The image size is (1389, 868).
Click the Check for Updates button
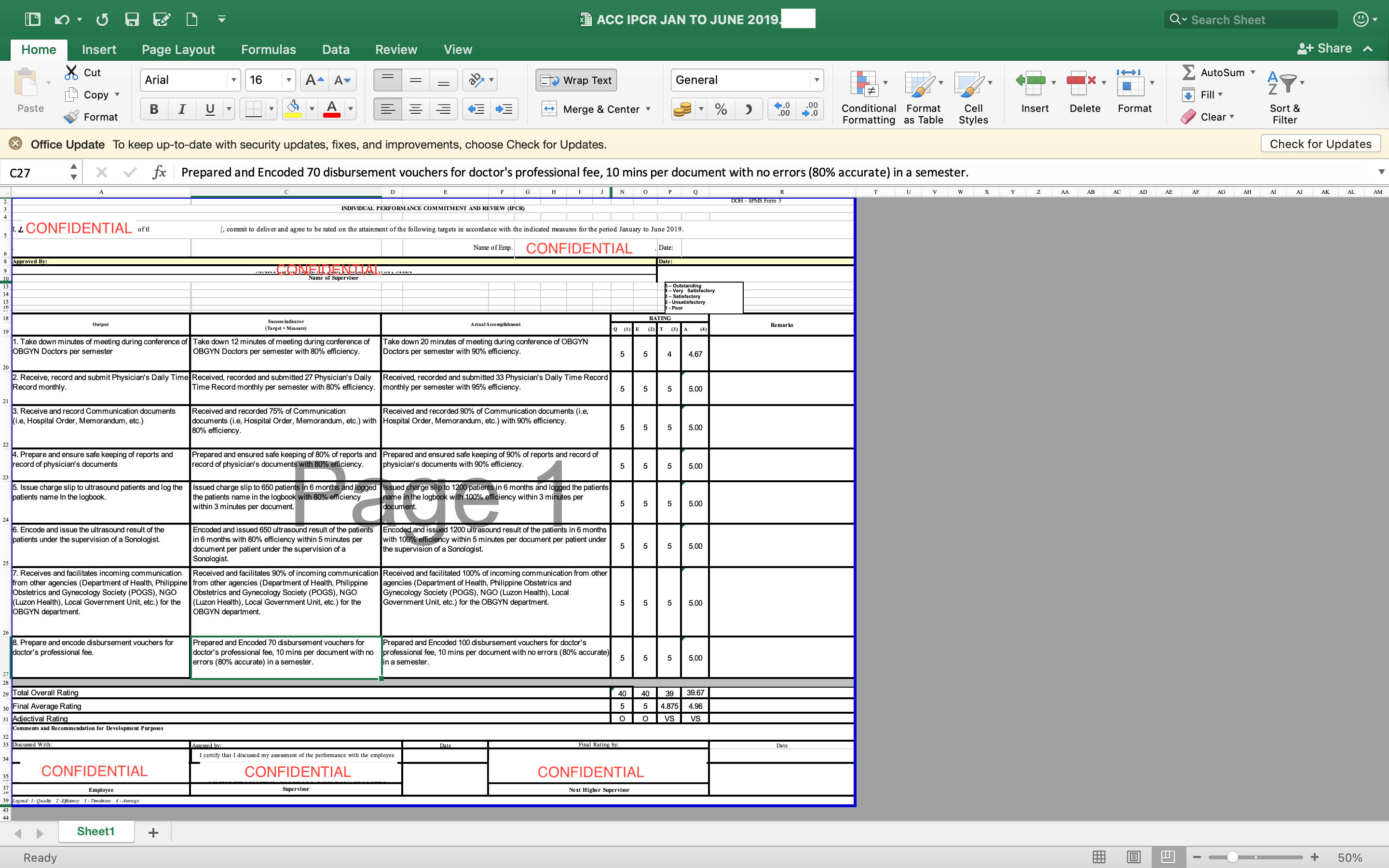1320,144
